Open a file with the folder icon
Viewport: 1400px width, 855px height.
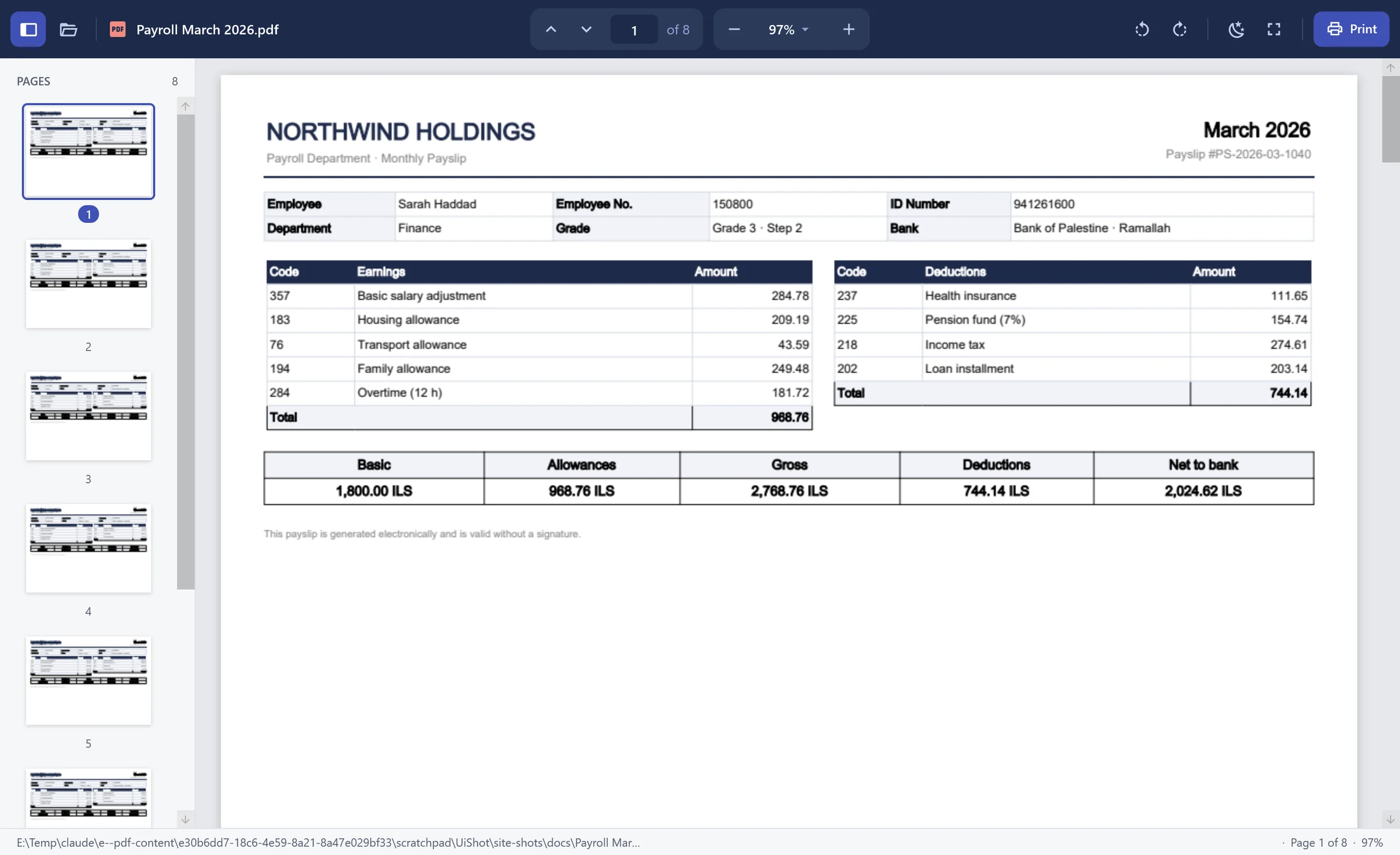pyautogui.click(x=68, y=29)
